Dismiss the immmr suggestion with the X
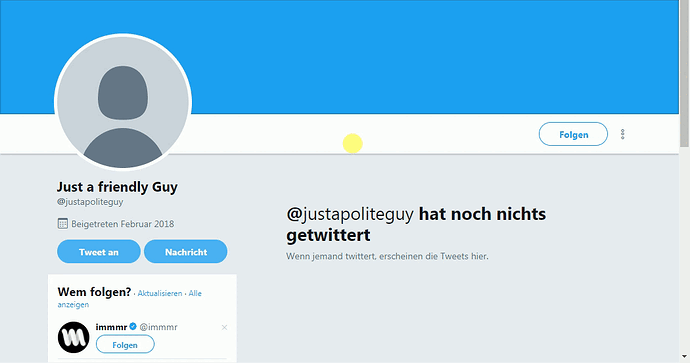690x363 pixels. tap(224, 327)
